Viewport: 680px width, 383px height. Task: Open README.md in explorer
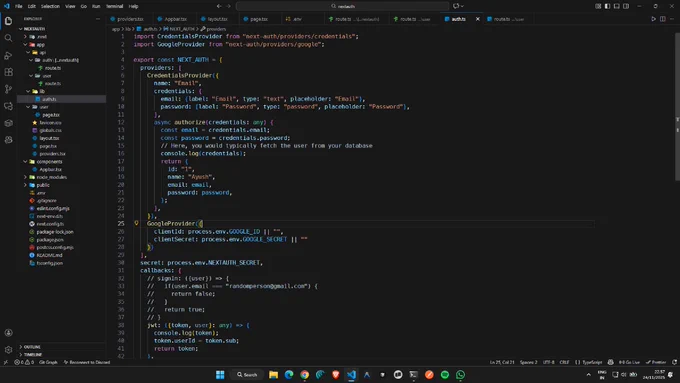click(49, 255)
